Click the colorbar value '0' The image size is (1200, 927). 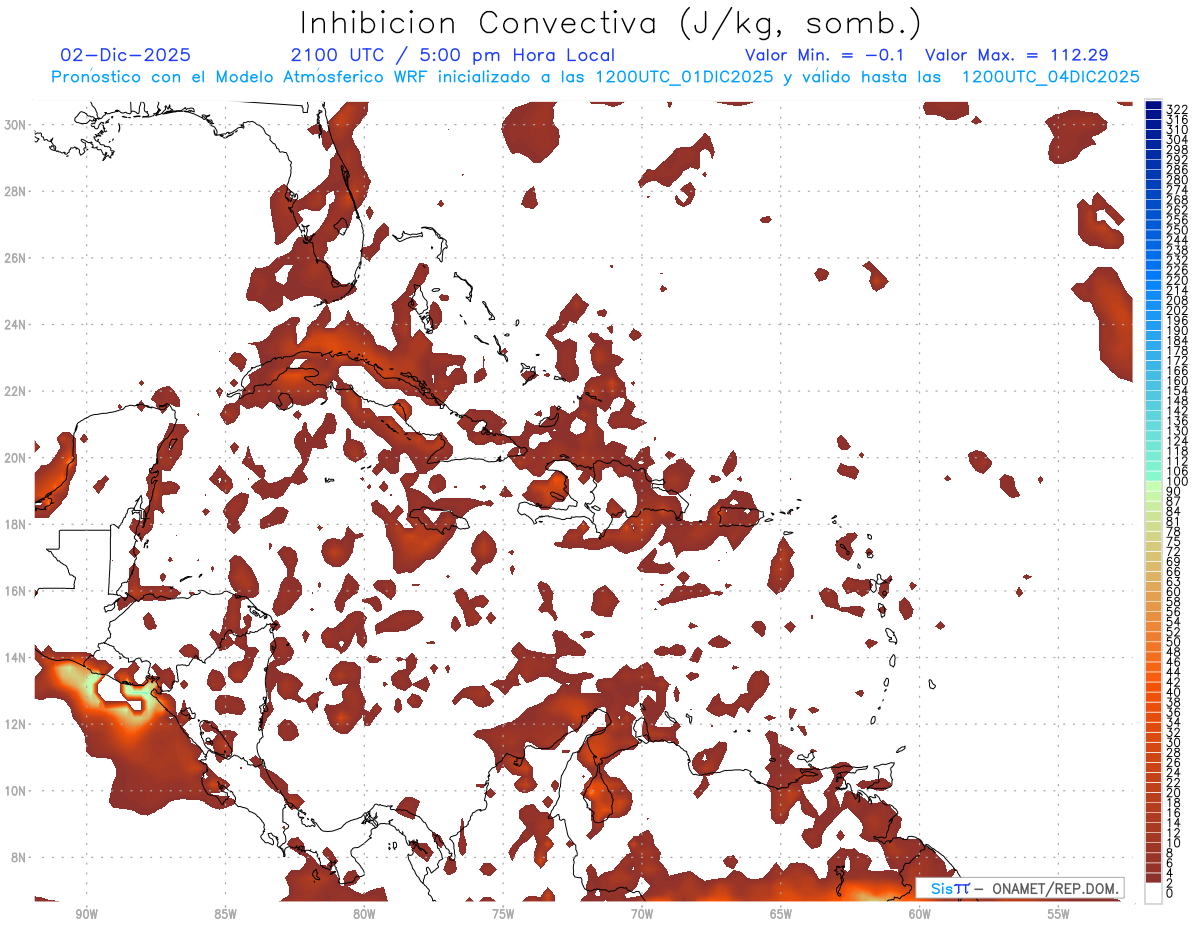pyautogui.click(x=1170, y=894)
